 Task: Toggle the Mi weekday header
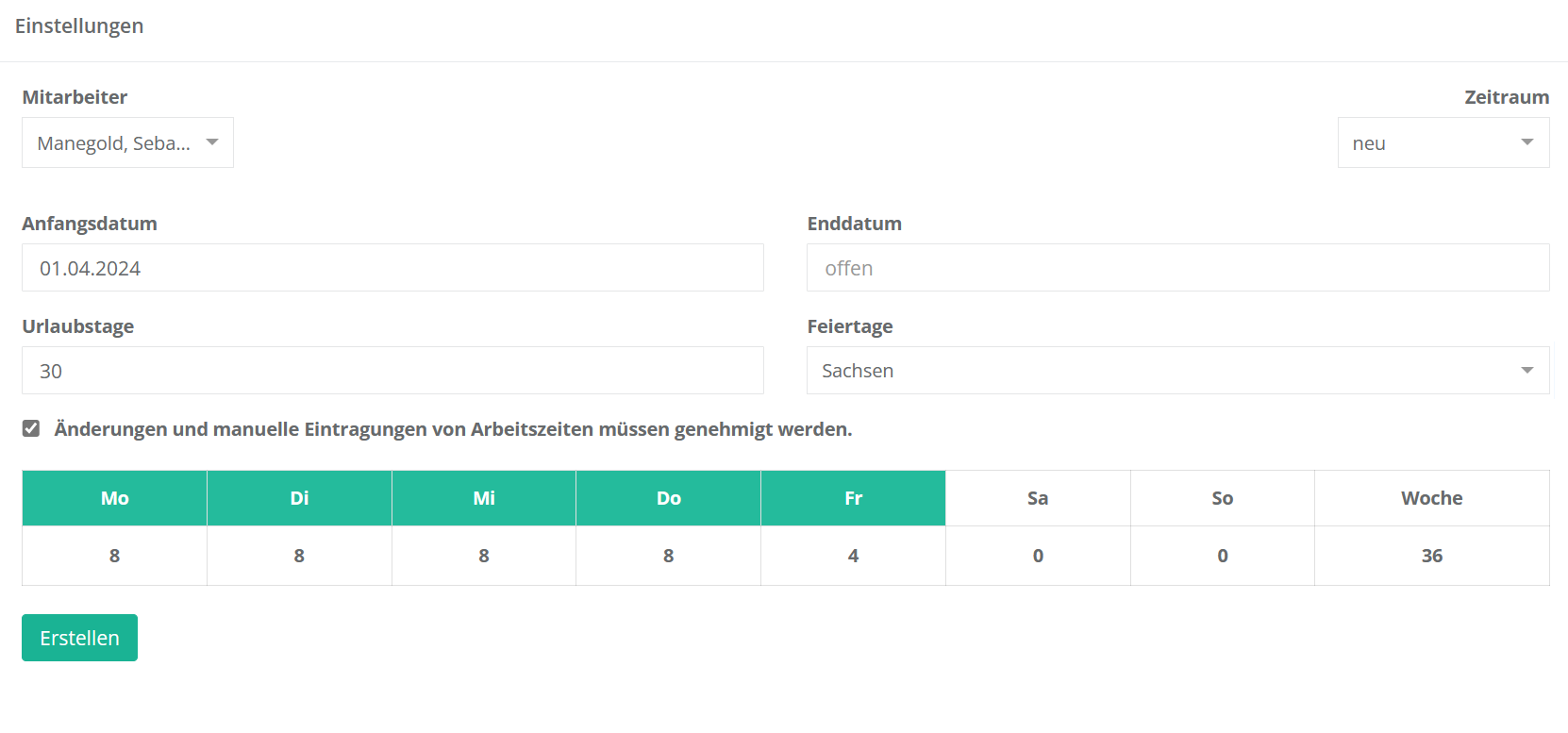coord(484,498)
